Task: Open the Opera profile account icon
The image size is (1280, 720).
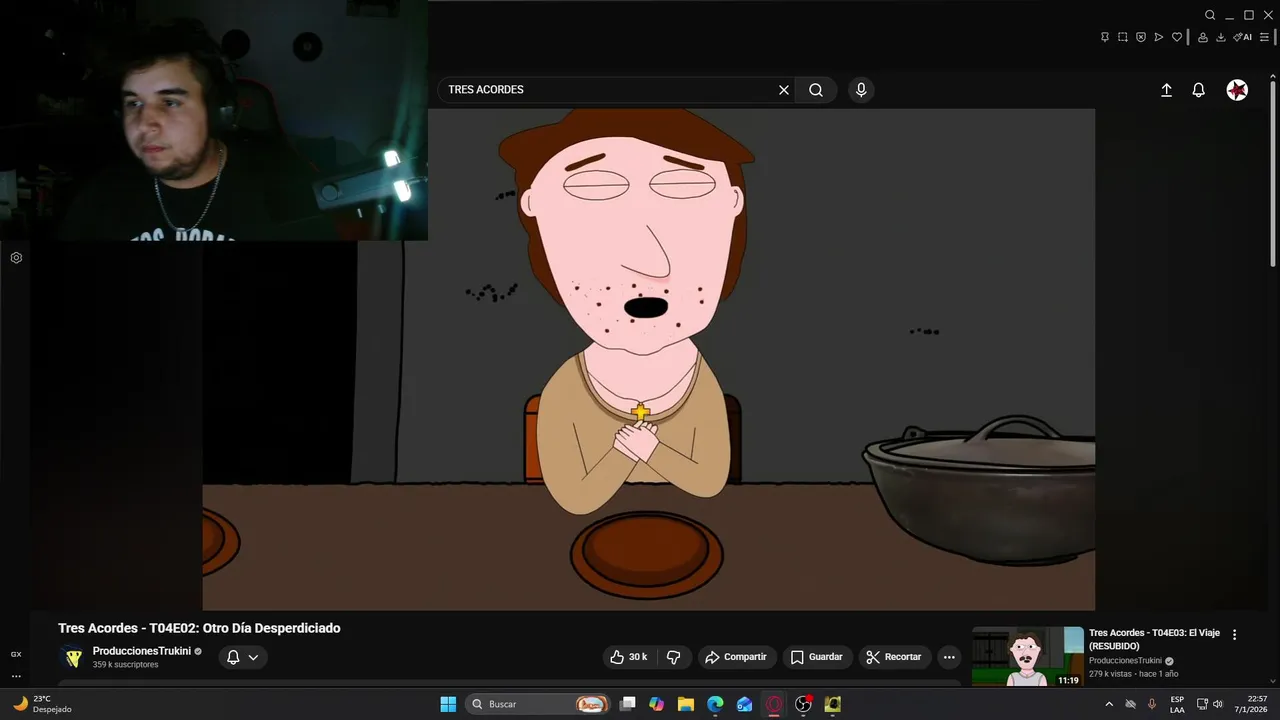Action: click(x=1203, y=37)
